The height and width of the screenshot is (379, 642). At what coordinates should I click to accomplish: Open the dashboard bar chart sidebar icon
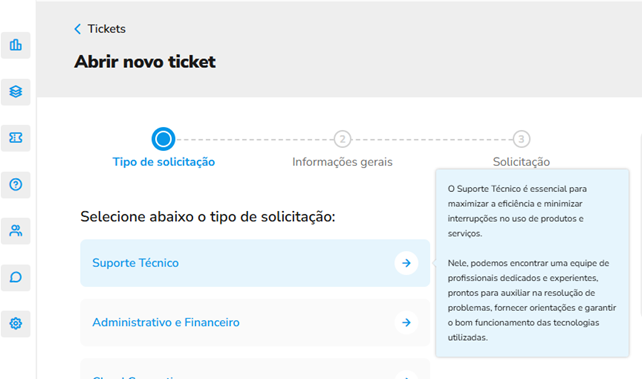pos(16,45)
